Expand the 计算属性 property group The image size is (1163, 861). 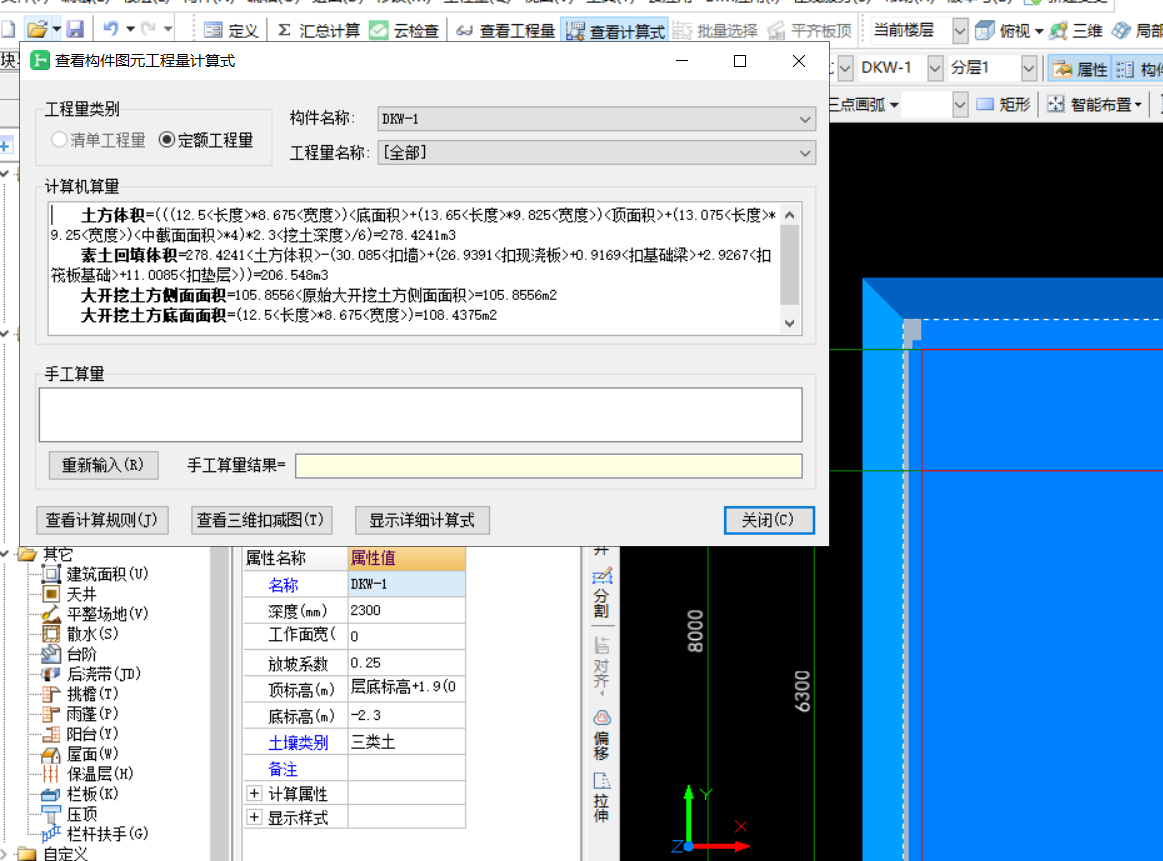click(254, 794)
